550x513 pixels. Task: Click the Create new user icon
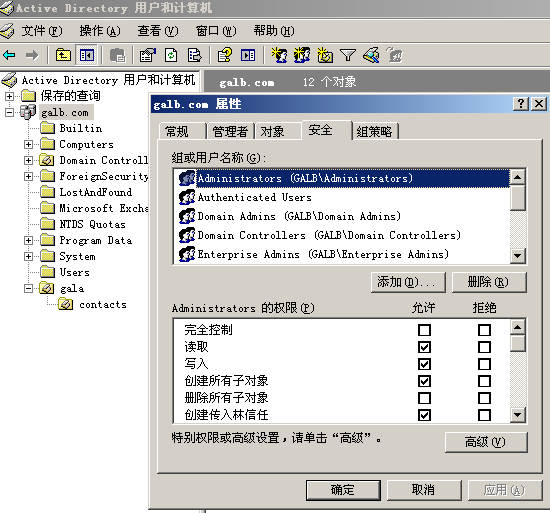(x=280, y=55)
